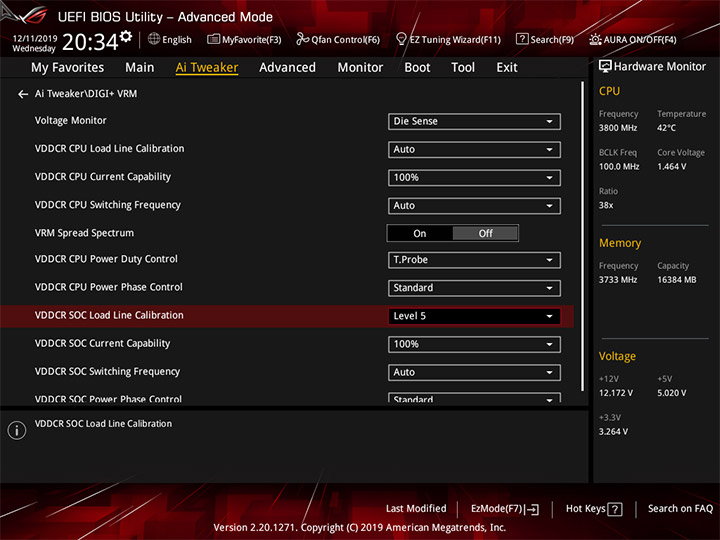Open VDDCR SOC Load Line Calibration dropdown
The width and height of the screenshot is (720, 540).
[x=474, y=316]
